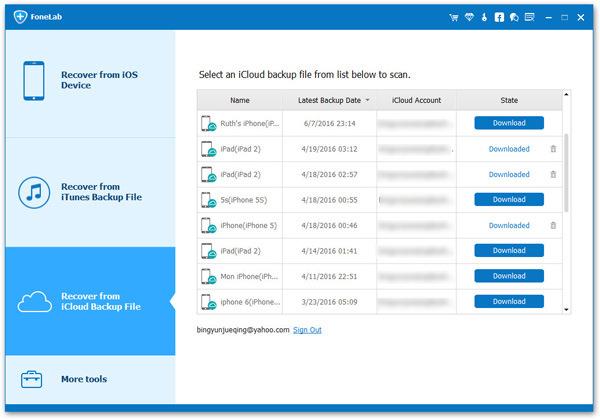Click the State column header
The height and width of the screenshot is (419, 600).
click(x=509, y=100)
